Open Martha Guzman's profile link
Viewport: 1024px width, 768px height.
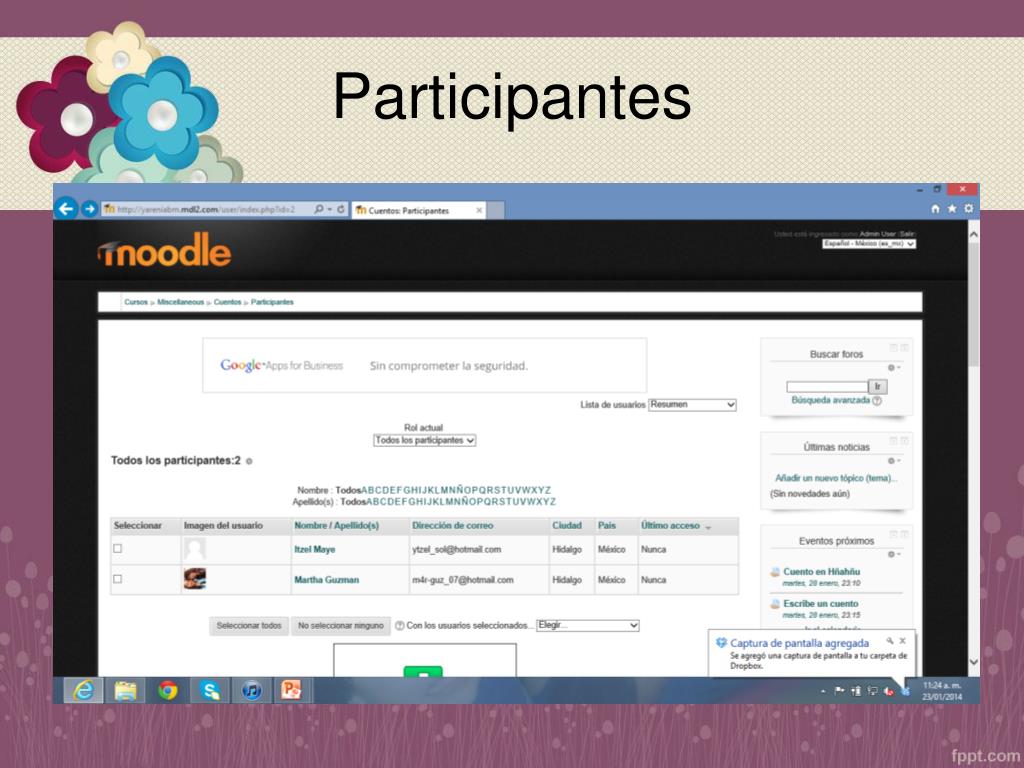pyautogui.click(x=327, y=580)
